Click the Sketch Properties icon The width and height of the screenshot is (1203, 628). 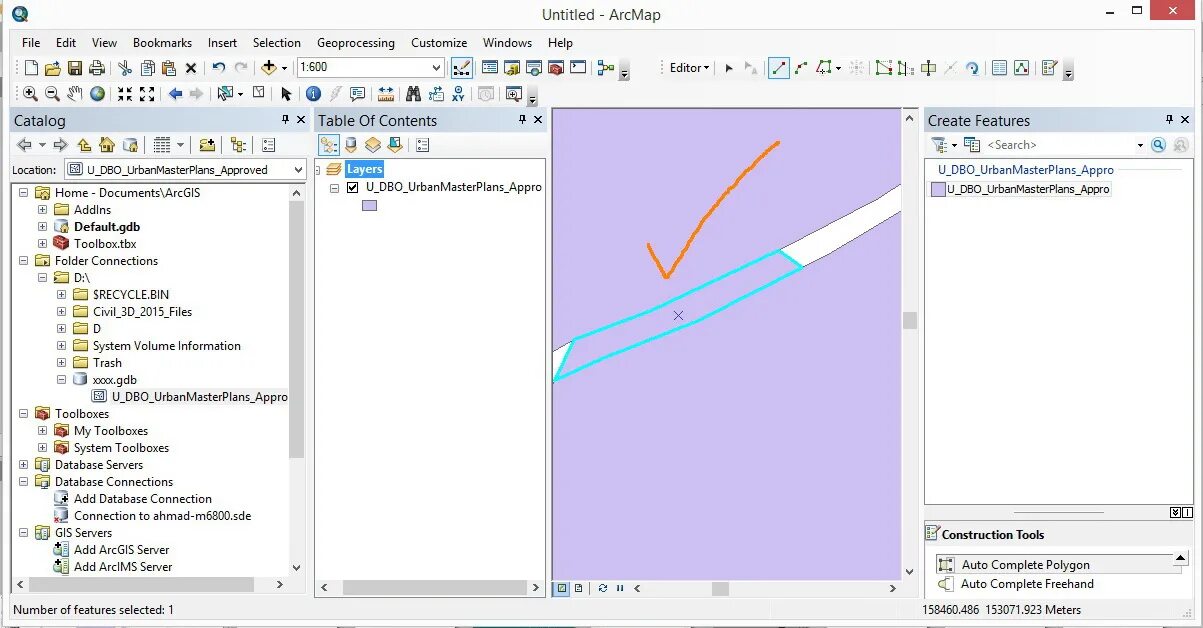1021,68
